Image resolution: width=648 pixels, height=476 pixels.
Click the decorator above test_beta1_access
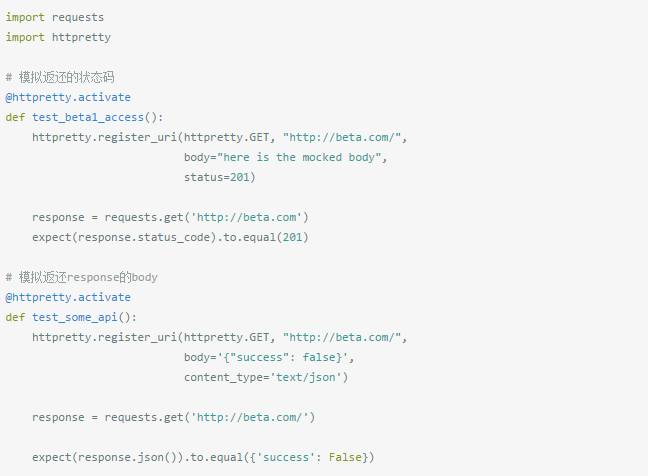68,97
